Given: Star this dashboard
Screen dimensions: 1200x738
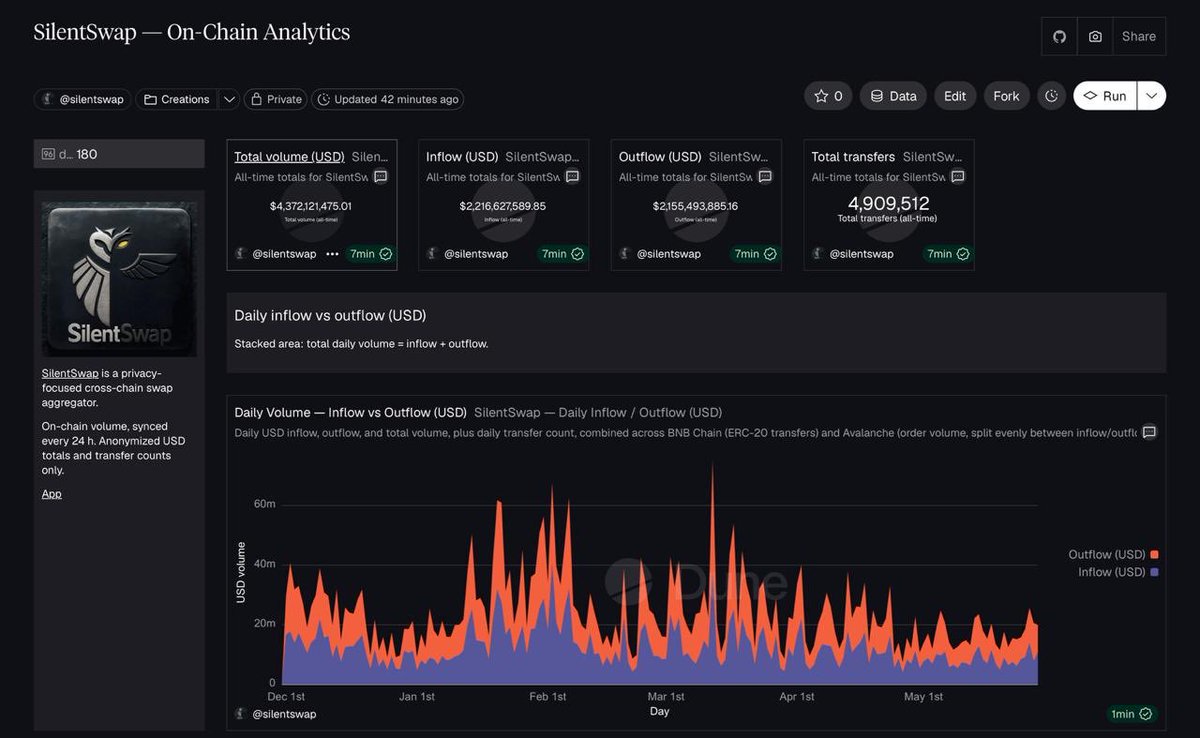Looking at the screenshot, I should coord(828,96).
